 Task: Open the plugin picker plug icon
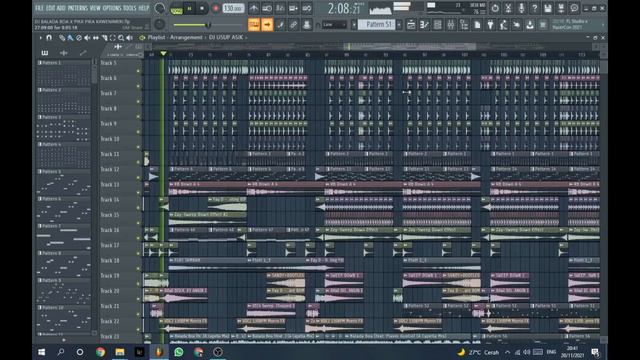click(x=490, y=25)
